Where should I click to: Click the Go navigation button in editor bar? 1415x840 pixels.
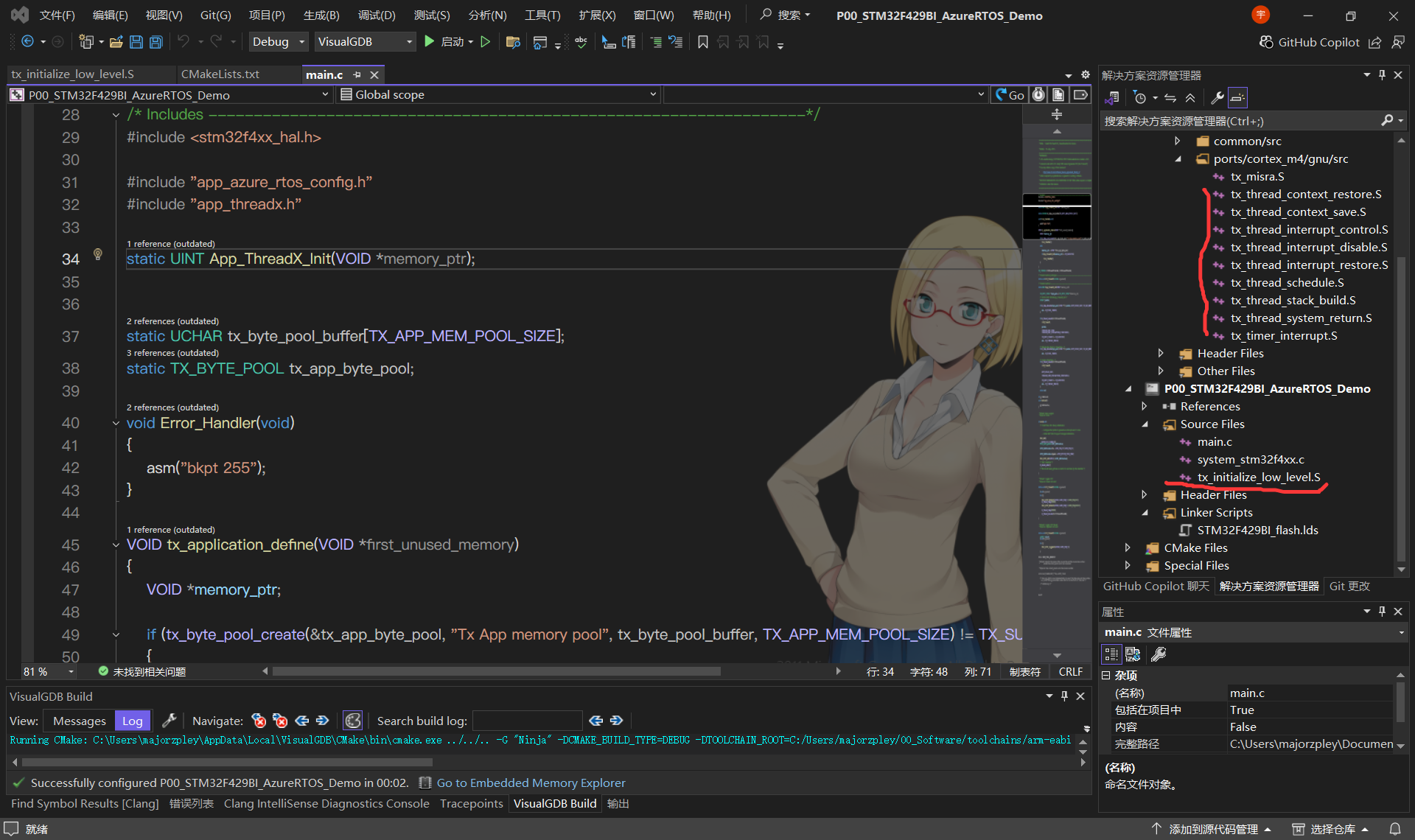(1010, 95)
